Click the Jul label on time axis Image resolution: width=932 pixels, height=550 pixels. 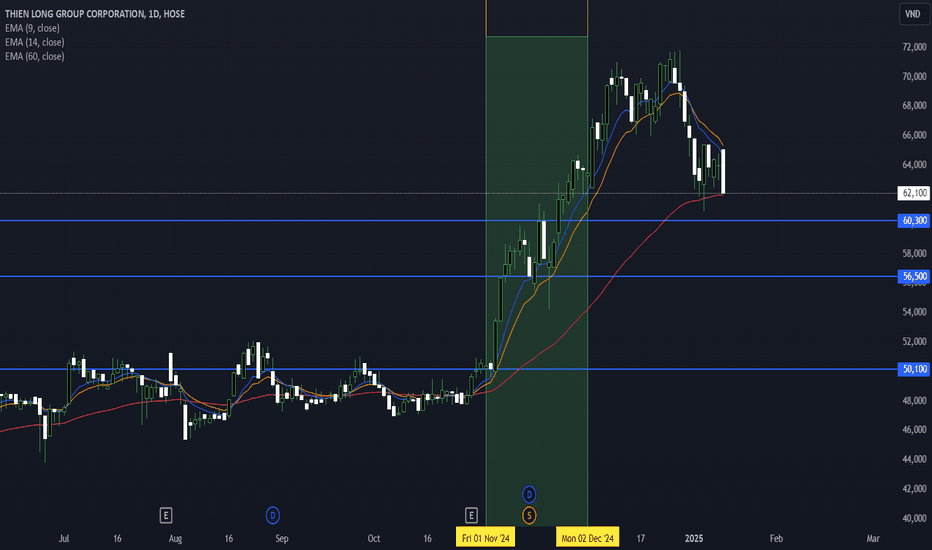(x=64, y=538)
